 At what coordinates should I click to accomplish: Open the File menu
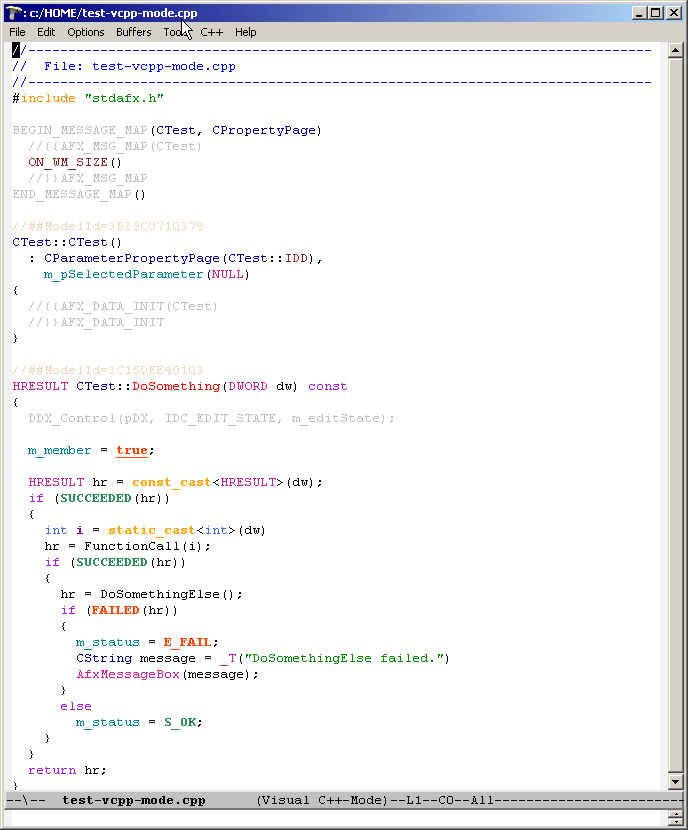coord(17,32)
